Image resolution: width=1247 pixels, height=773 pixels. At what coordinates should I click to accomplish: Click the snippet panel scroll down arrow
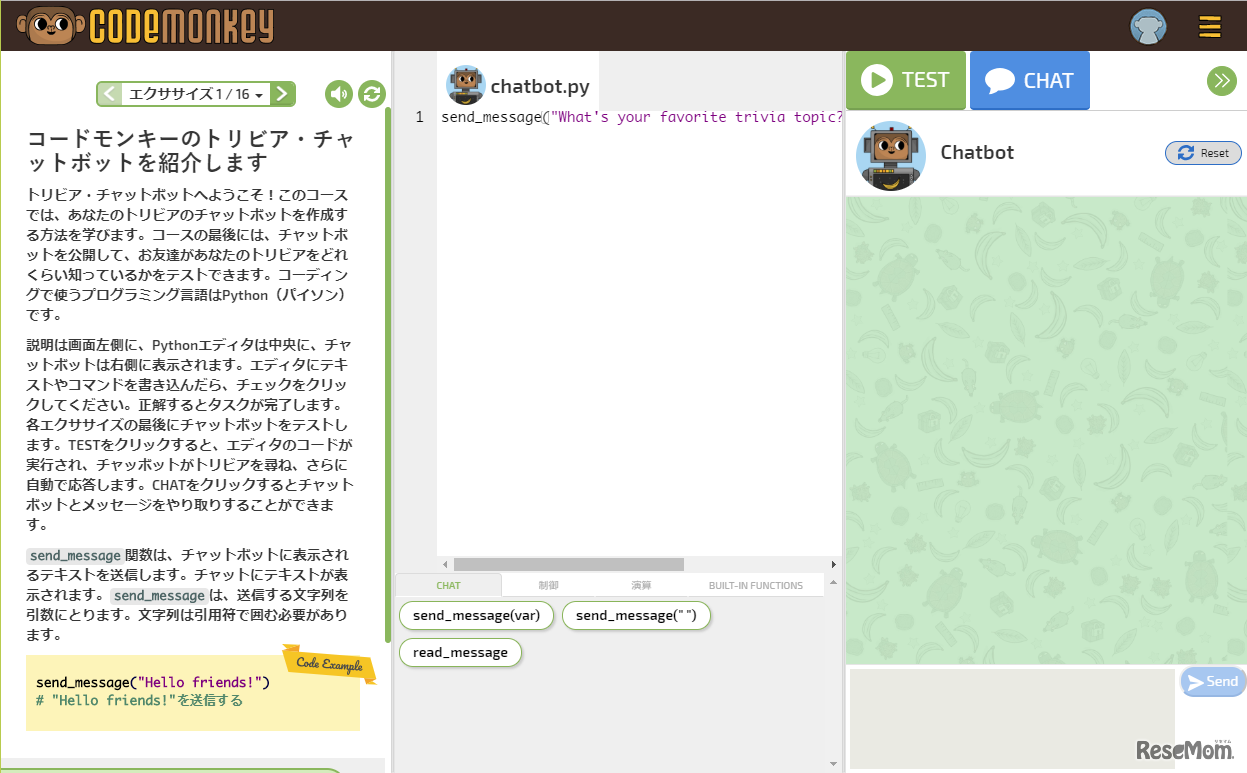833,763
